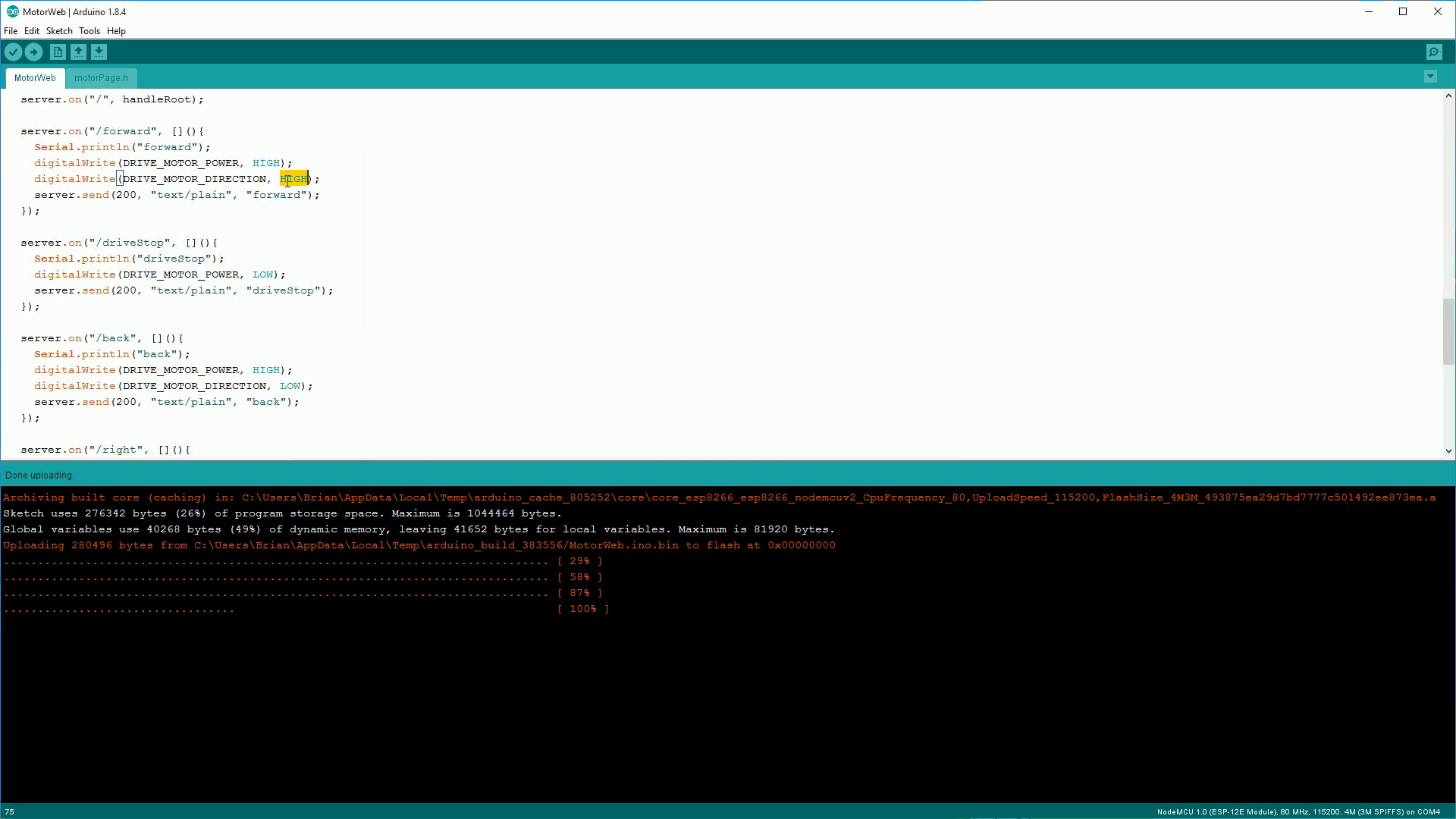Maximize the Arduino window
The width and height of the screenshot is (1456, 819).
pos(1403,11)
